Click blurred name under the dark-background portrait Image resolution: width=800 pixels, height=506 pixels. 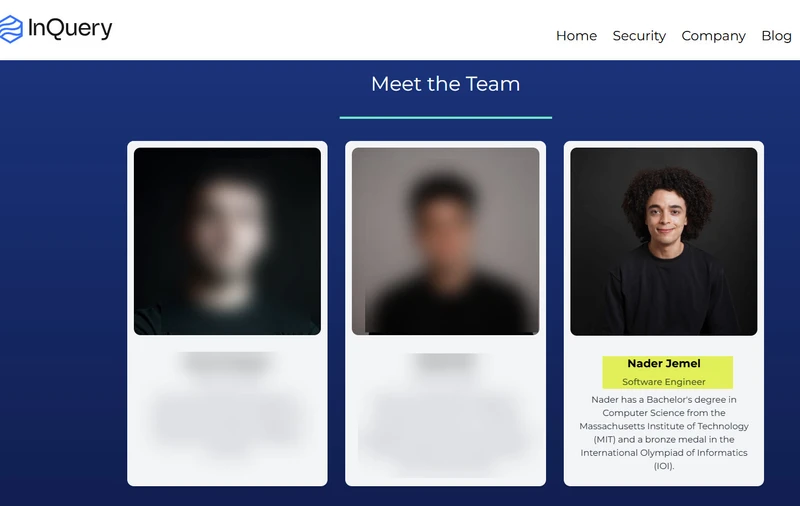(227, 362)
